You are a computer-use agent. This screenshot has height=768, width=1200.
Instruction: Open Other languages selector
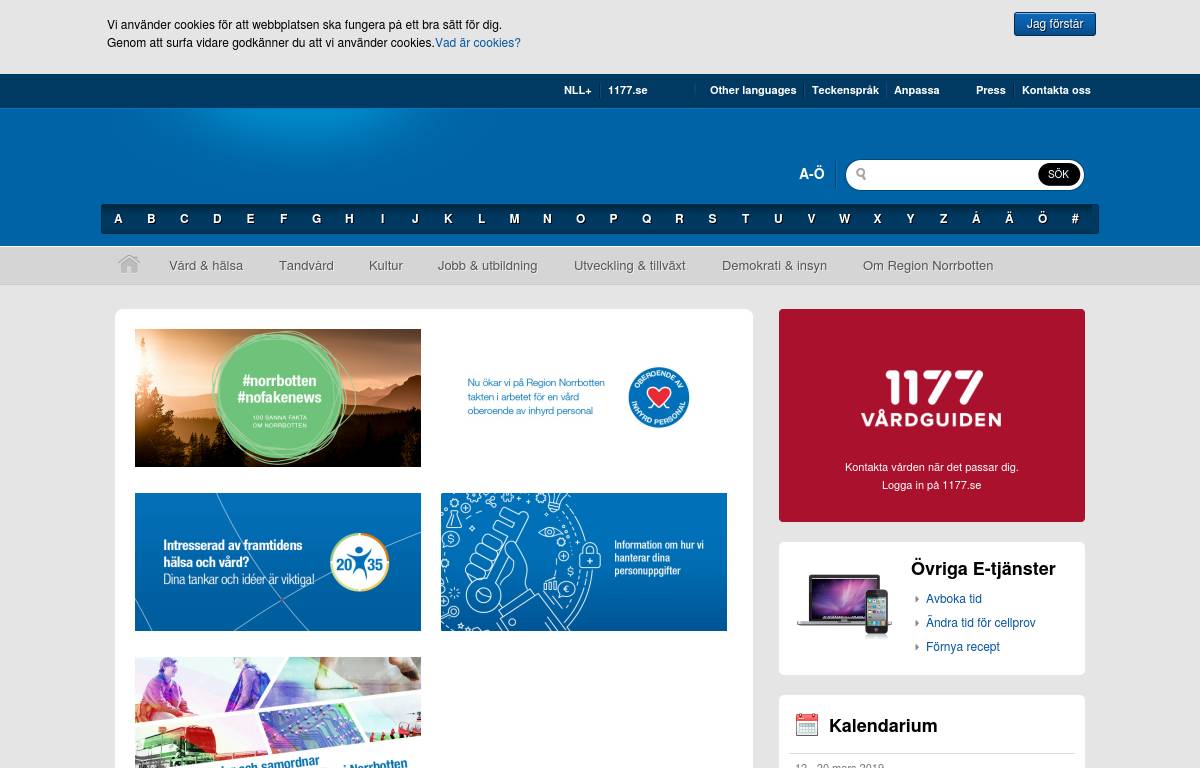[752, 90]
